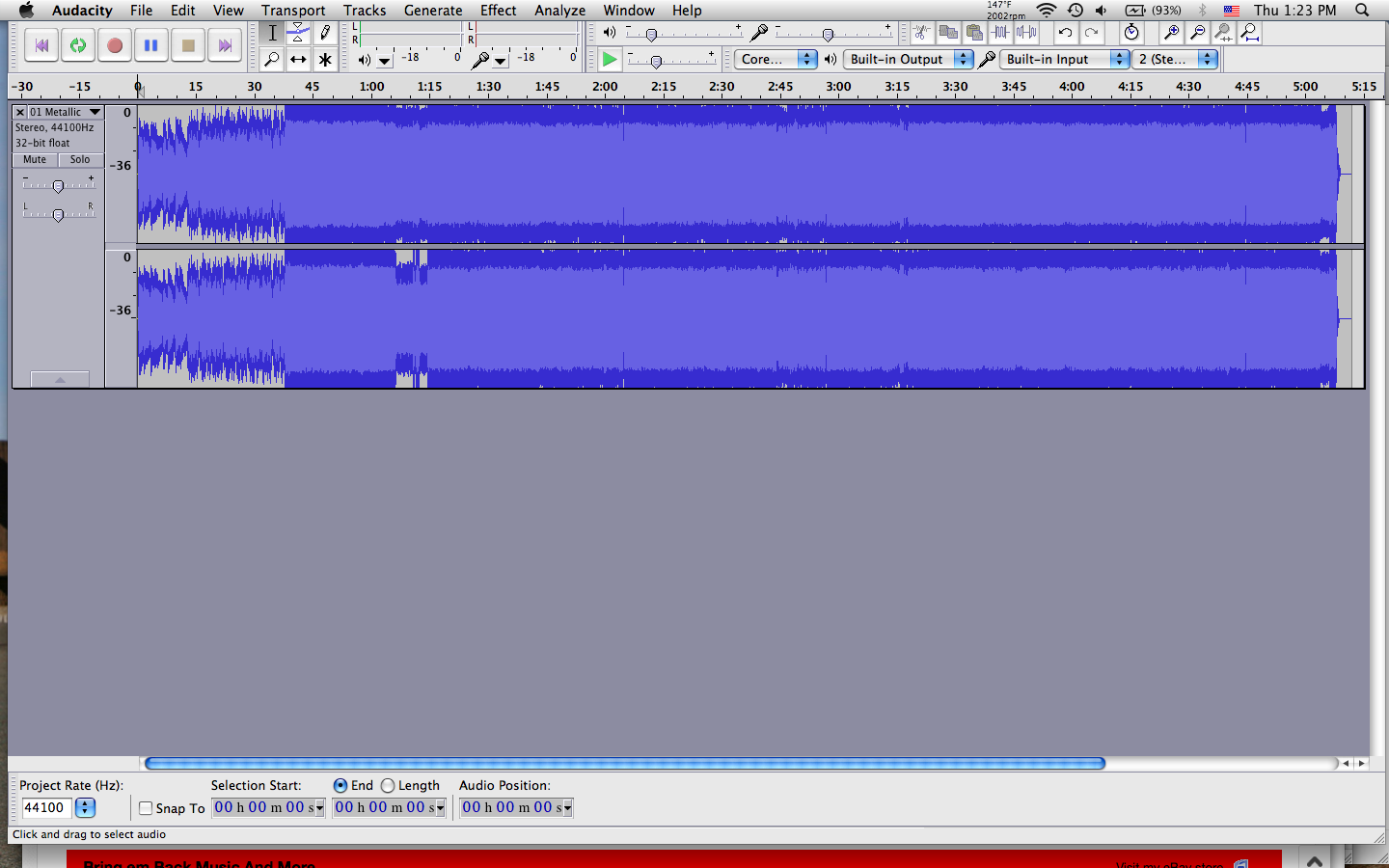Select the Envelope tool
Viewport: 1389px width, 868px height.
(x=298, y=33)
